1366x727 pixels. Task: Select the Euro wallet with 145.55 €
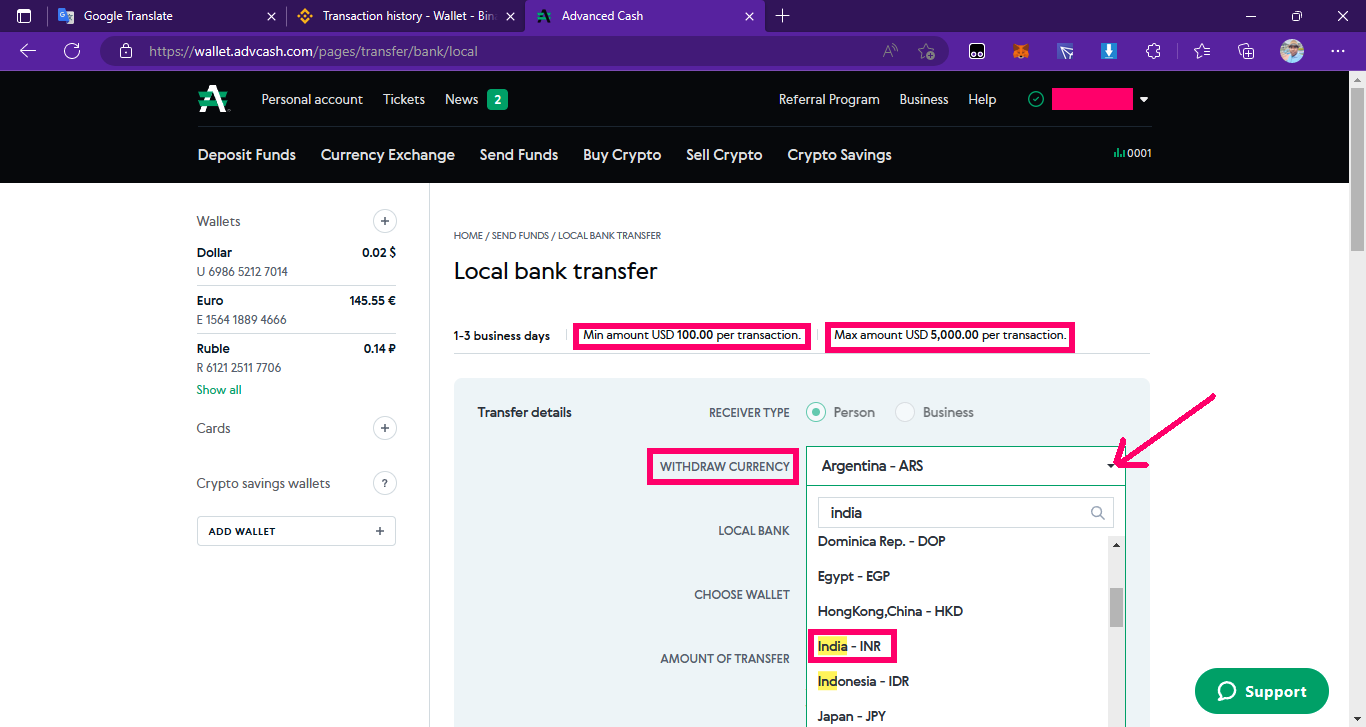[x=296, y=310]
